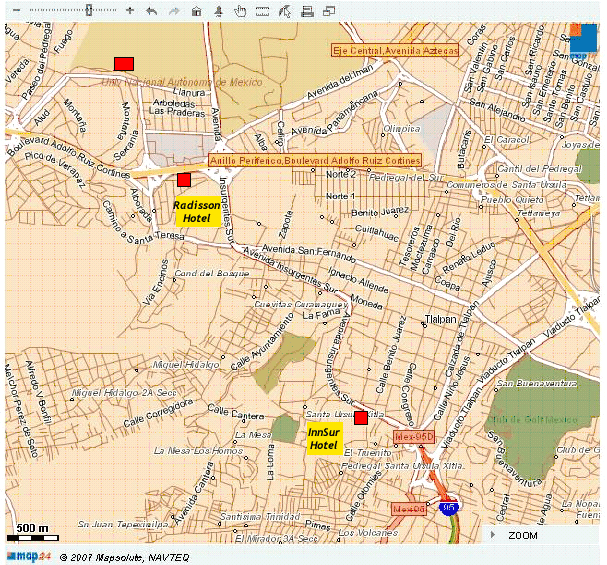Click the Las Praderas label
Viewport: 607px width, 565px height.
click(x=177, y=112)
